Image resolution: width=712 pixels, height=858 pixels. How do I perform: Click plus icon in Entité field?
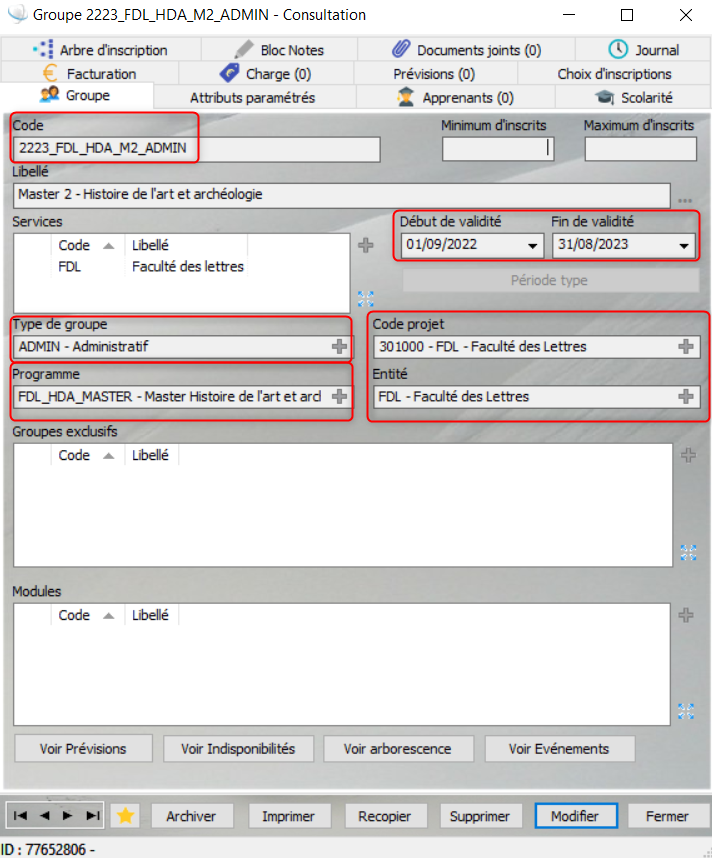(686, 397)
